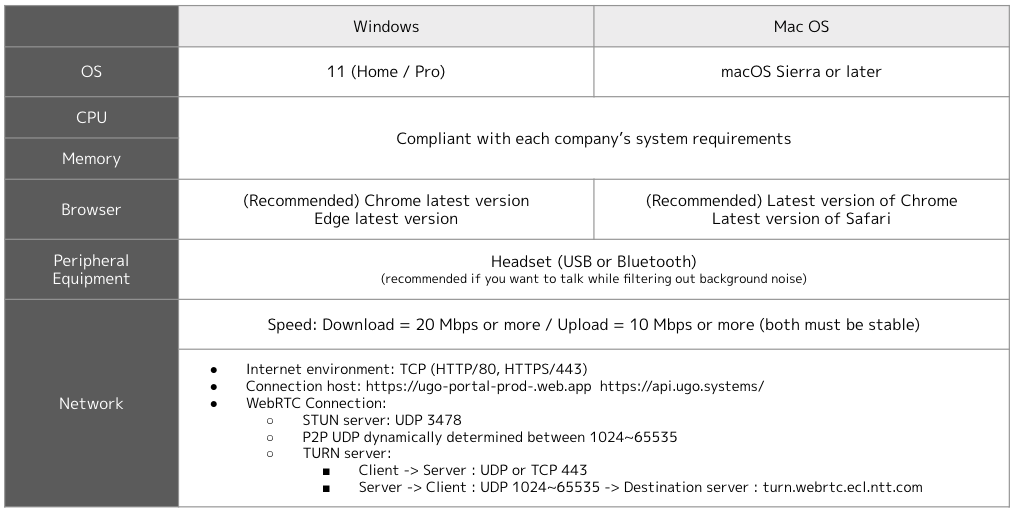Select the OS row label
This screenshot has height=514, width=1018.
[x=92, y=71]
